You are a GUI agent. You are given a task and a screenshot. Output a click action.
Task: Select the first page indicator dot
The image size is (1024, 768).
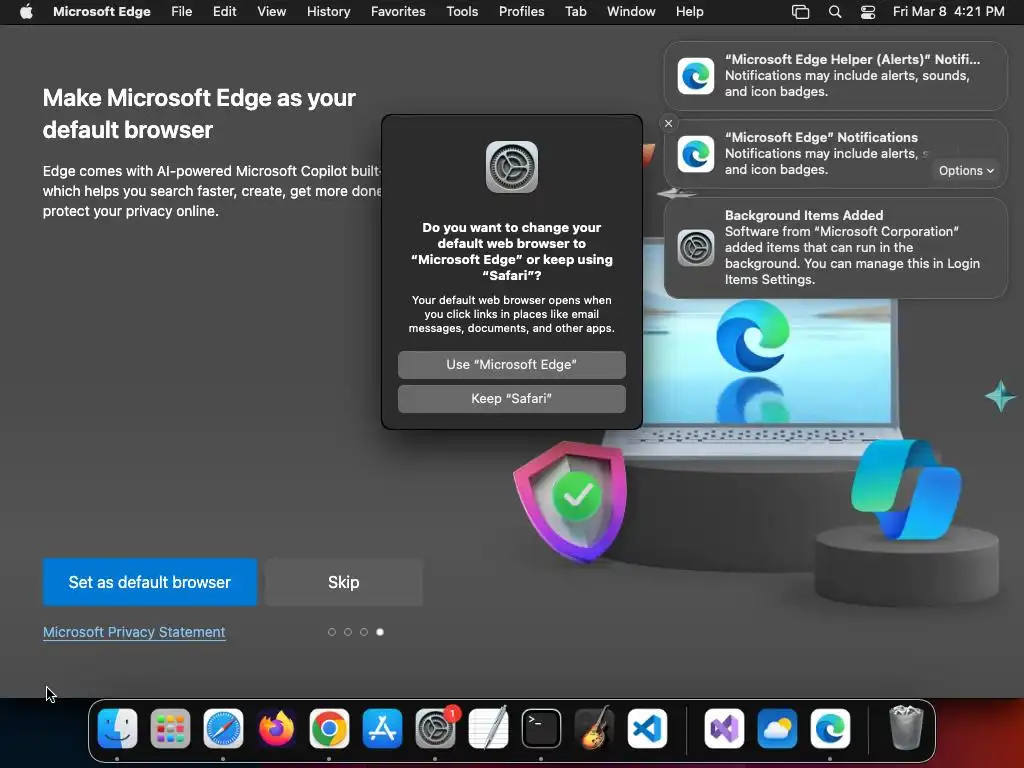[x=332, y=632]
